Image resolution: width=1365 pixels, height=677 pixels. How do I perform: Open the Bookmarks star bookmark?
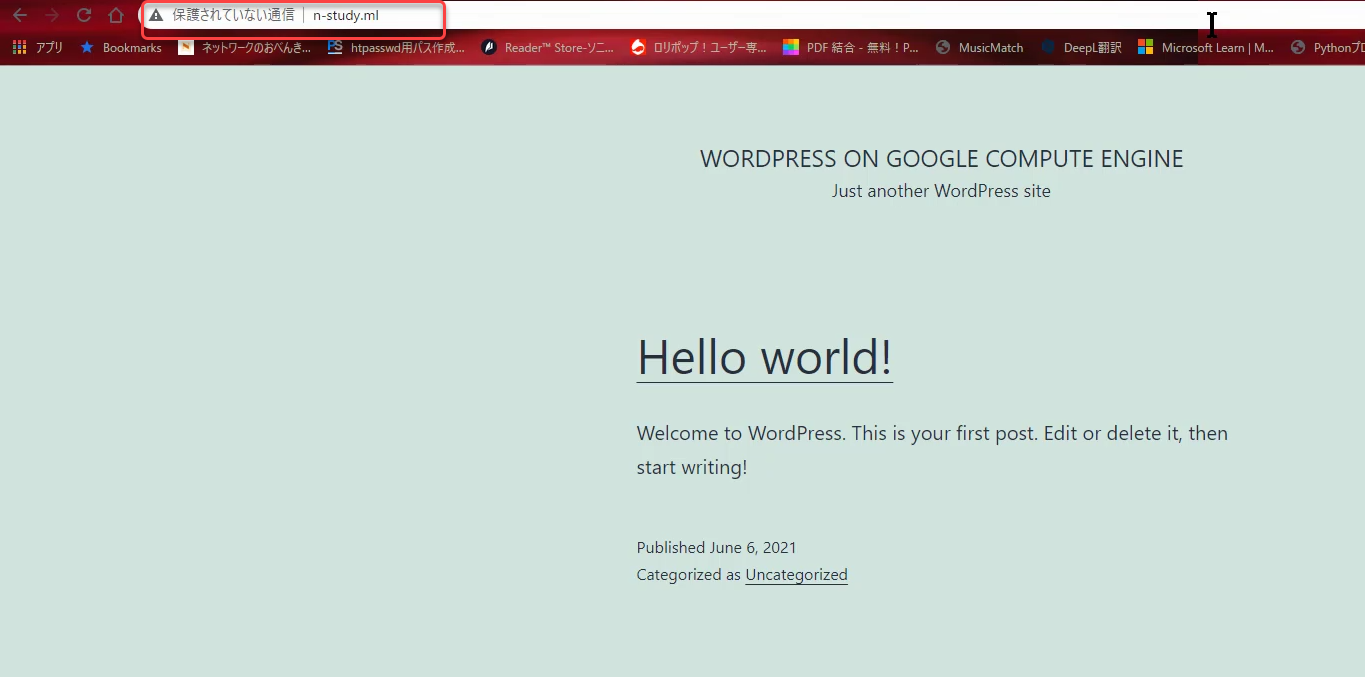point(121,47)
